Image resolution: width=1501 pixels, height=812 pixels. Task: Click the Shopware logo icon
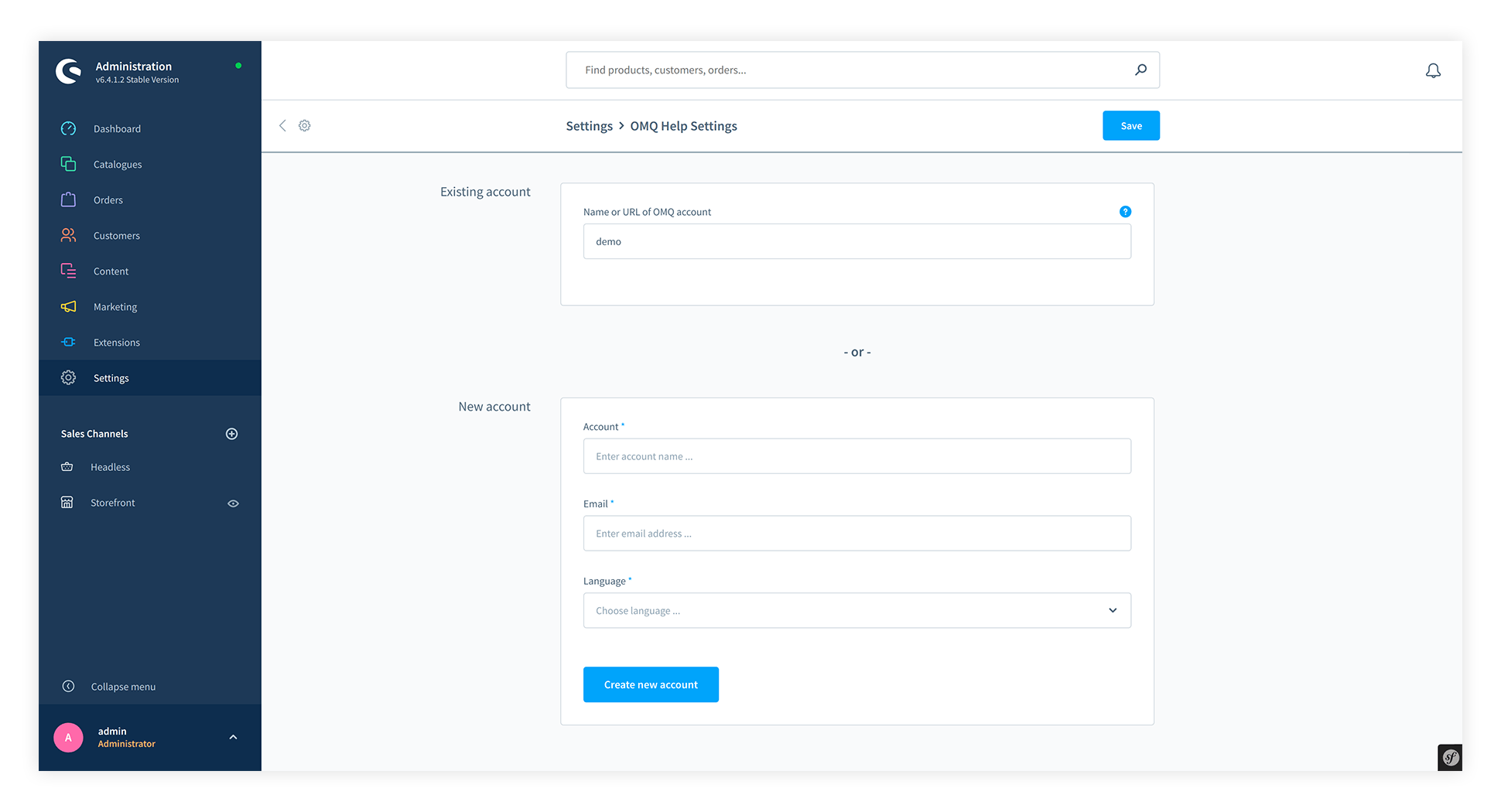69,71
